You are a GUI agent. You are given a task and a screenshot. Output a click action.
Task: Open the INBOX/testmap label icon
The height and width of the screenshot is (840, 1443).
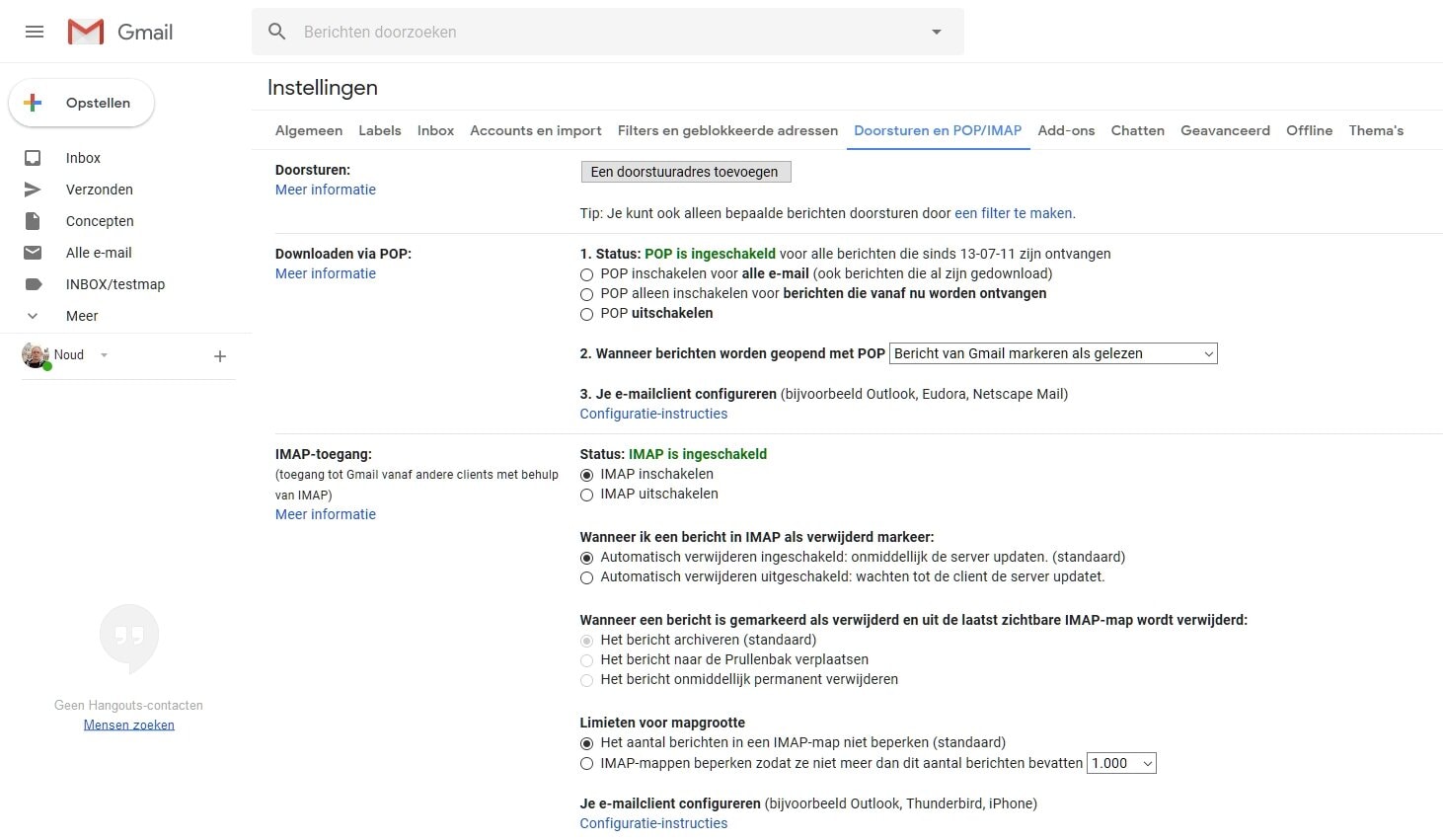pyautogui.click(x=33, y=283)
